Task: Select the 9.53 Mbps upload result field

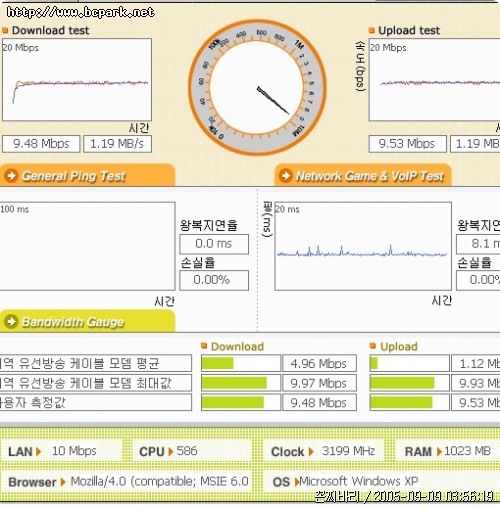Action: [x=407, y=144]
